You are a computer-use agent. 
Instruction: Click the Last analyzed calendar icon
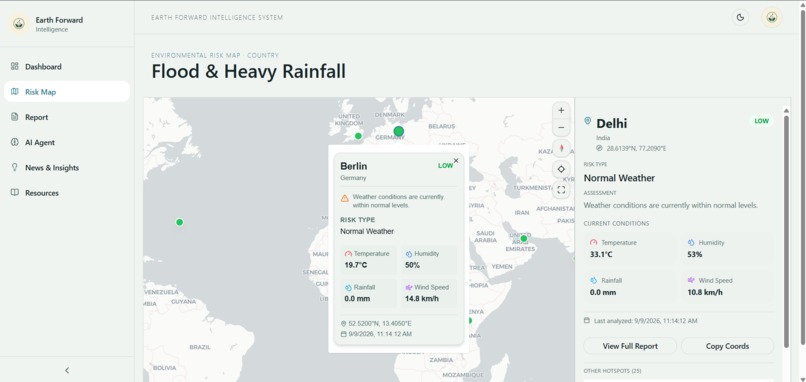pyautogui.click(x=587, y=320)
